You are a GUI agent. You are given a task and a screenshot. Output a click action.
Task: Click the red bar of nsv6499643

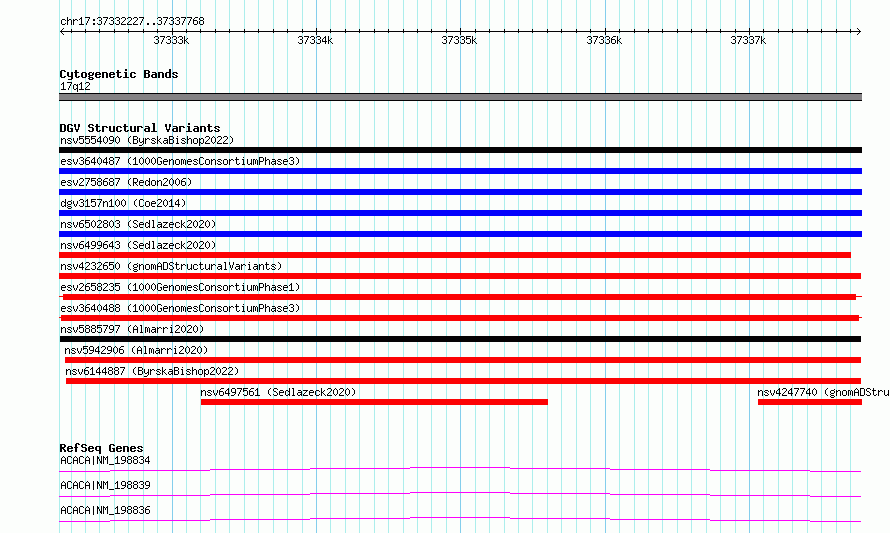(x=455, y=255)
